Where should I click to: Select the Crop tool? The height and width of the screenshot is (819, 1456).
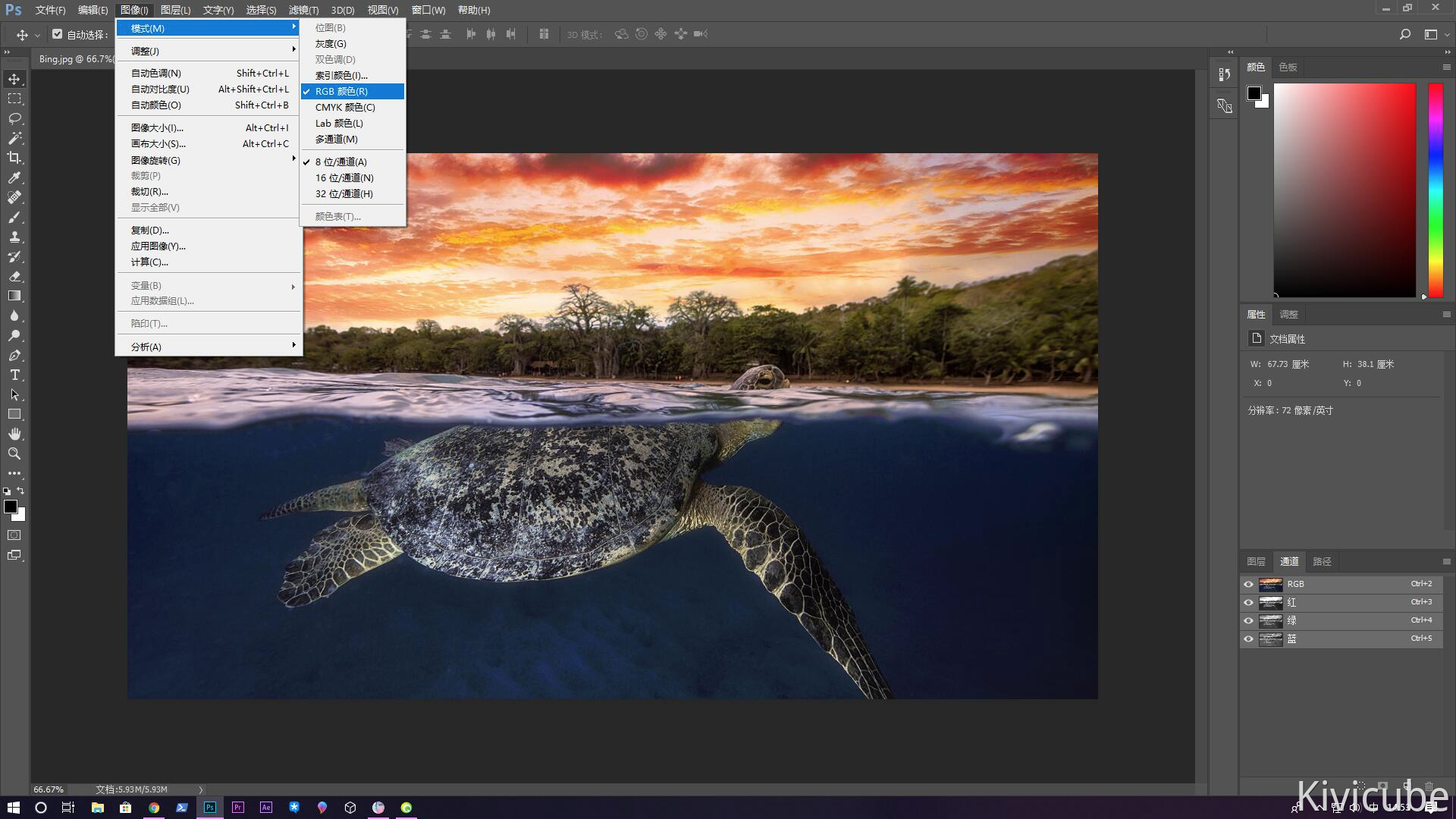click(14, 158)
